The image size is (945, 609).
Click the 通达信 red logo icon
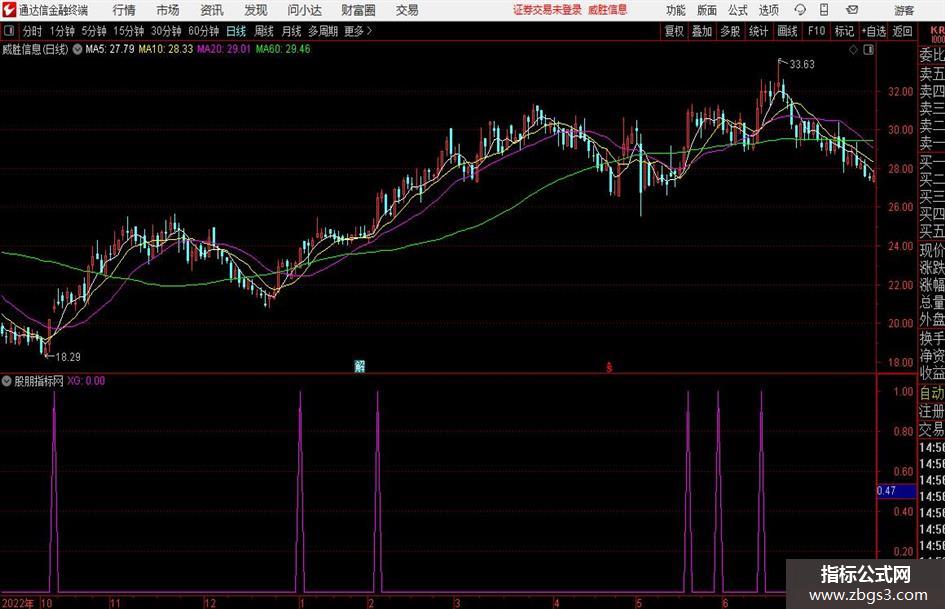[x=9, y=10]
